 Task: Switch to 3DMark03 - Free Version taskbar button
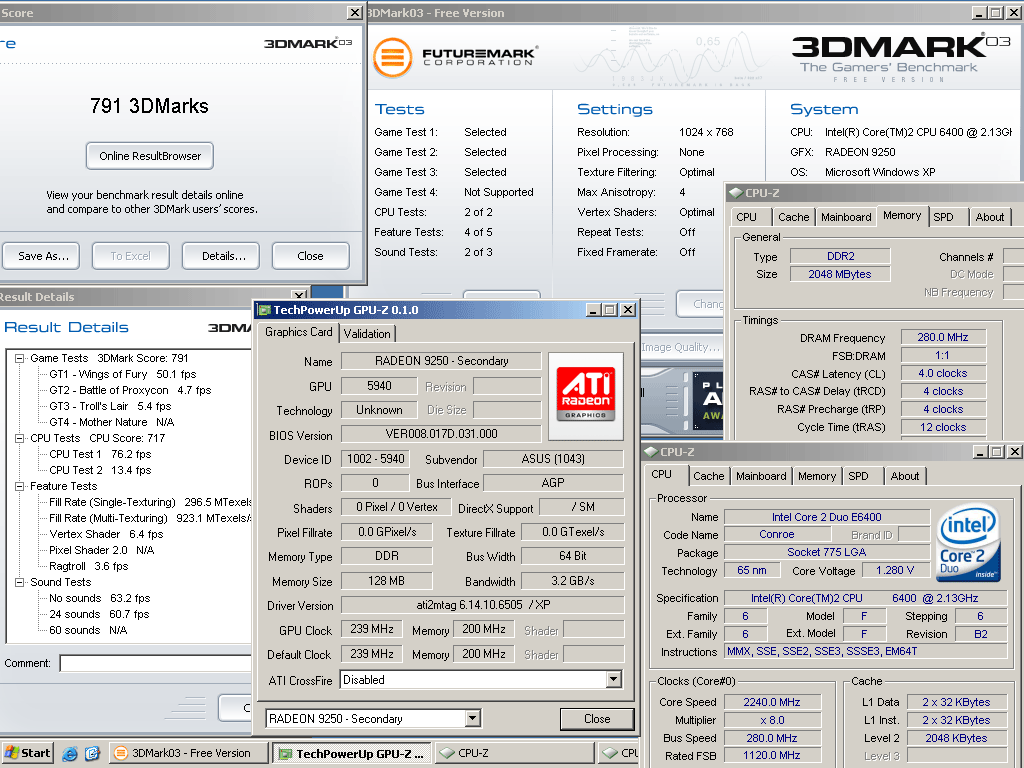point(189,753)
